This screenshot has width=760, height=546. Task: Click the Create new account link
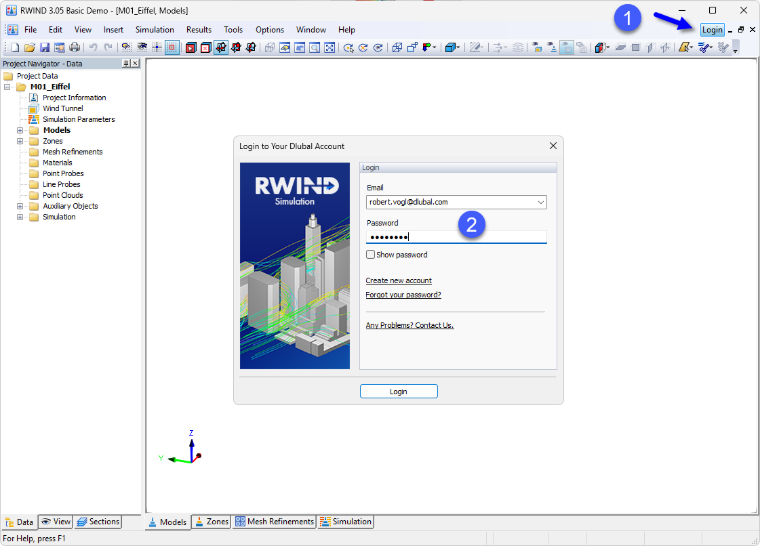coord(398,280)
